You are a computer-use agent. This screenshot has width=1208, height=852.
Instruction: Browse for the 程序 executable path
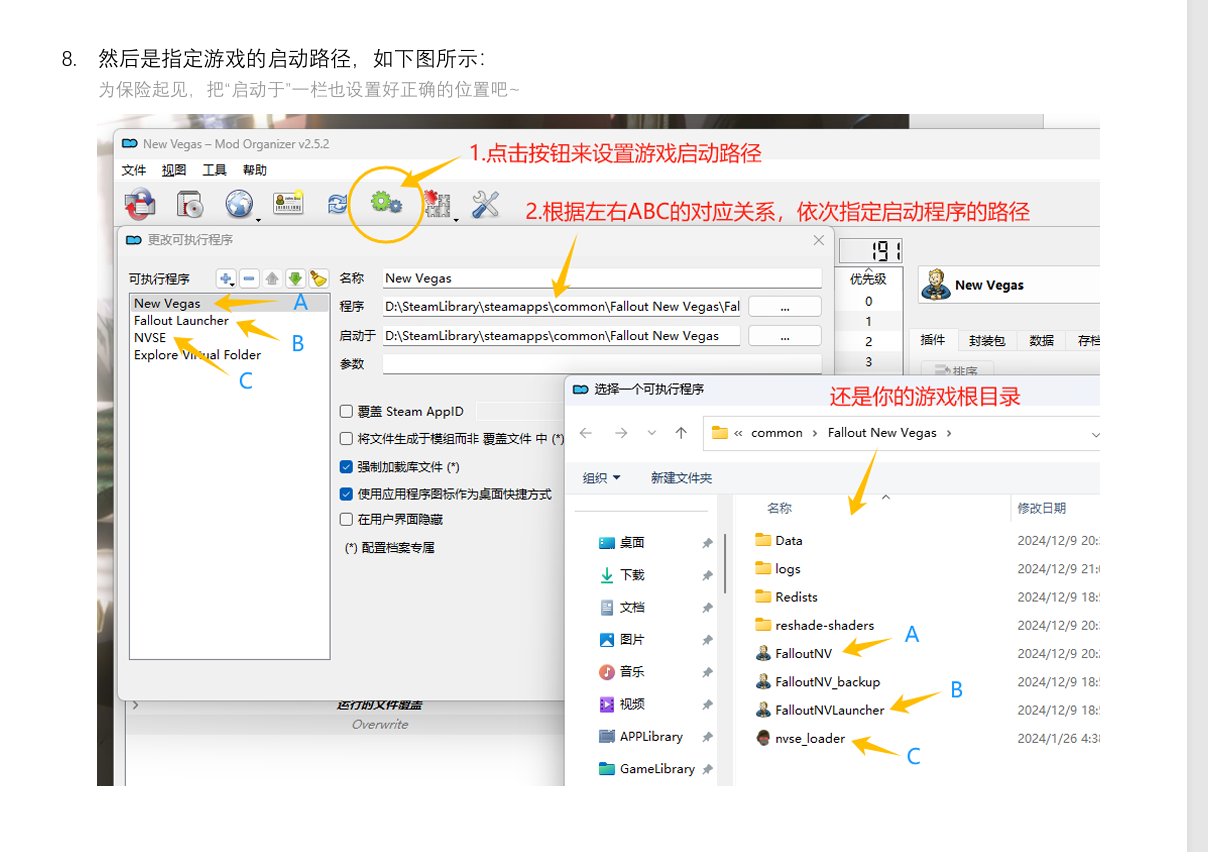click(785, 307)
